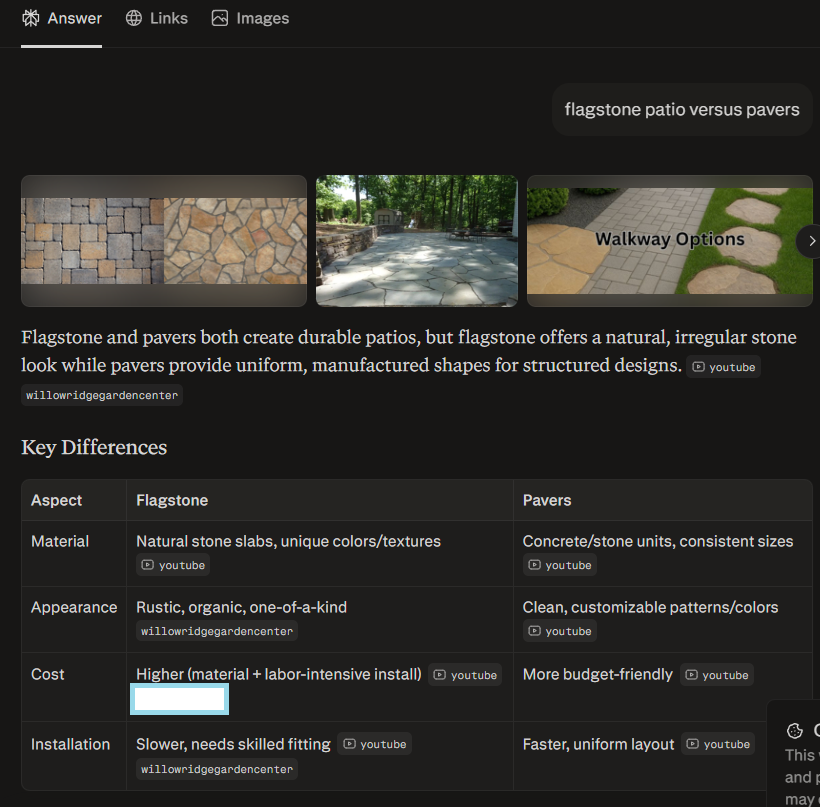Open the Walkway Options image
The width and height of the screenshot is (820, 807).
pyautogui.click(x=668, y=241)
